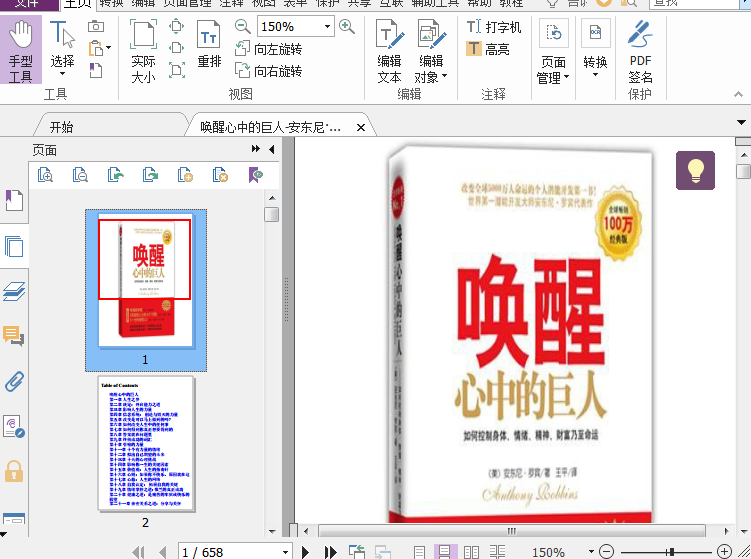Click Edit Text (编辑文本) tool
This screenshot has height=559, width=751.
click(389, 51)
